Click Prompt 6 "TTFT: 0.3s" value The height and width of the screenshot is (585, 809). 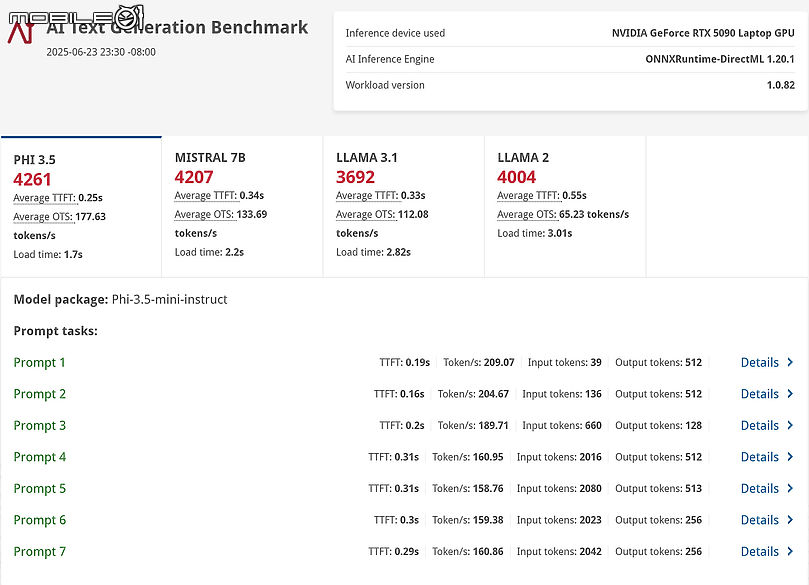coord(396,520)
